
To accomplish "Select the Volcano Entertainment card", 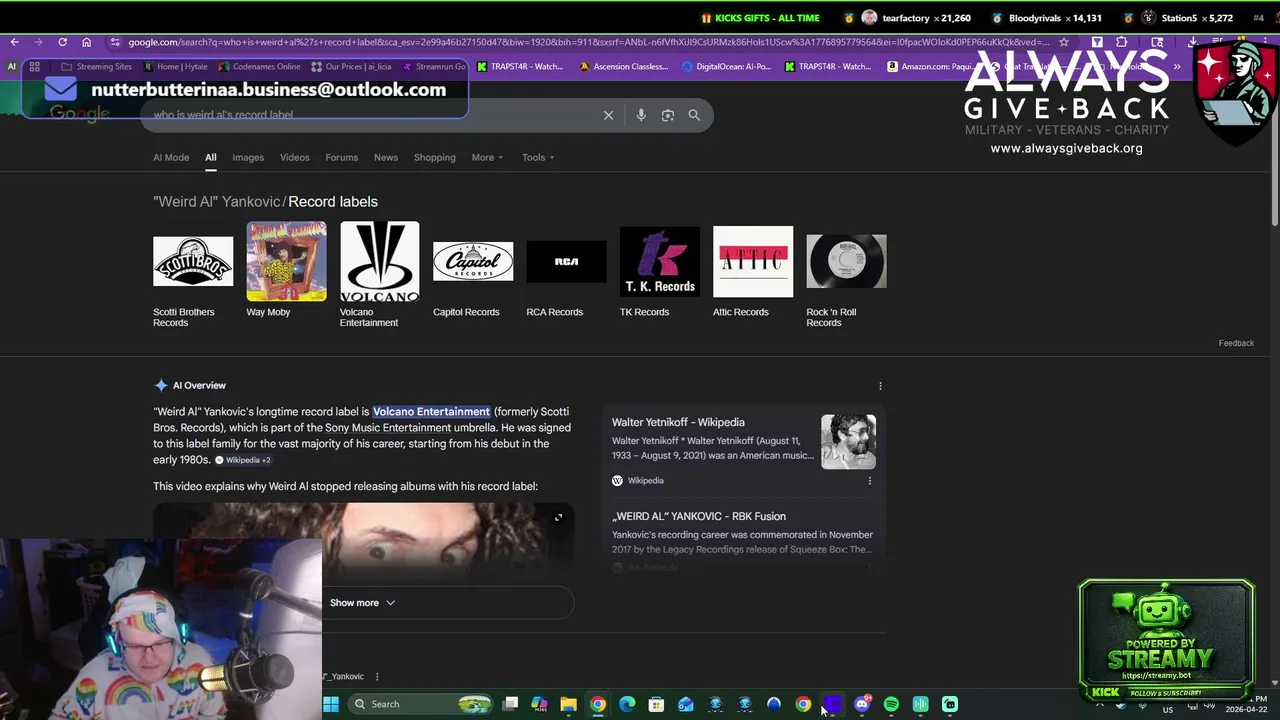I will click(379, 275).
